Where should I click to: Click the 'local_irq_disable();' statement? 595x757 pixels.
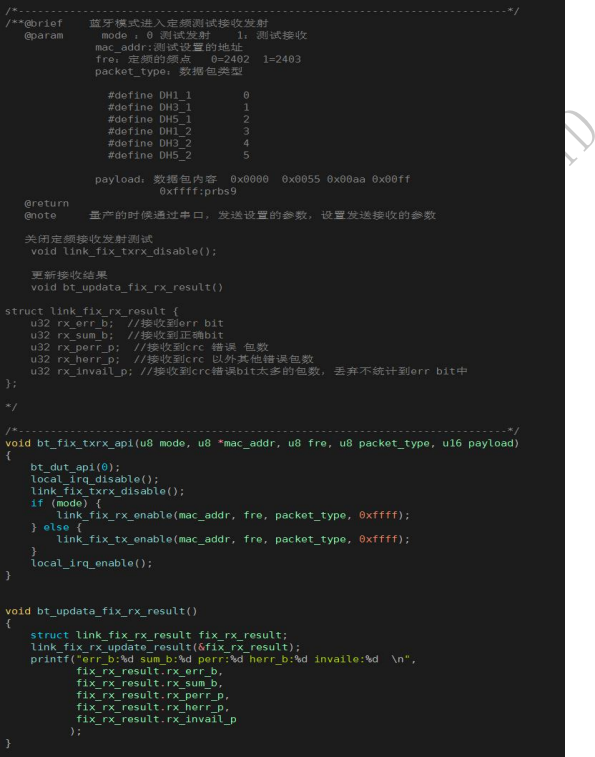[95, 479]
